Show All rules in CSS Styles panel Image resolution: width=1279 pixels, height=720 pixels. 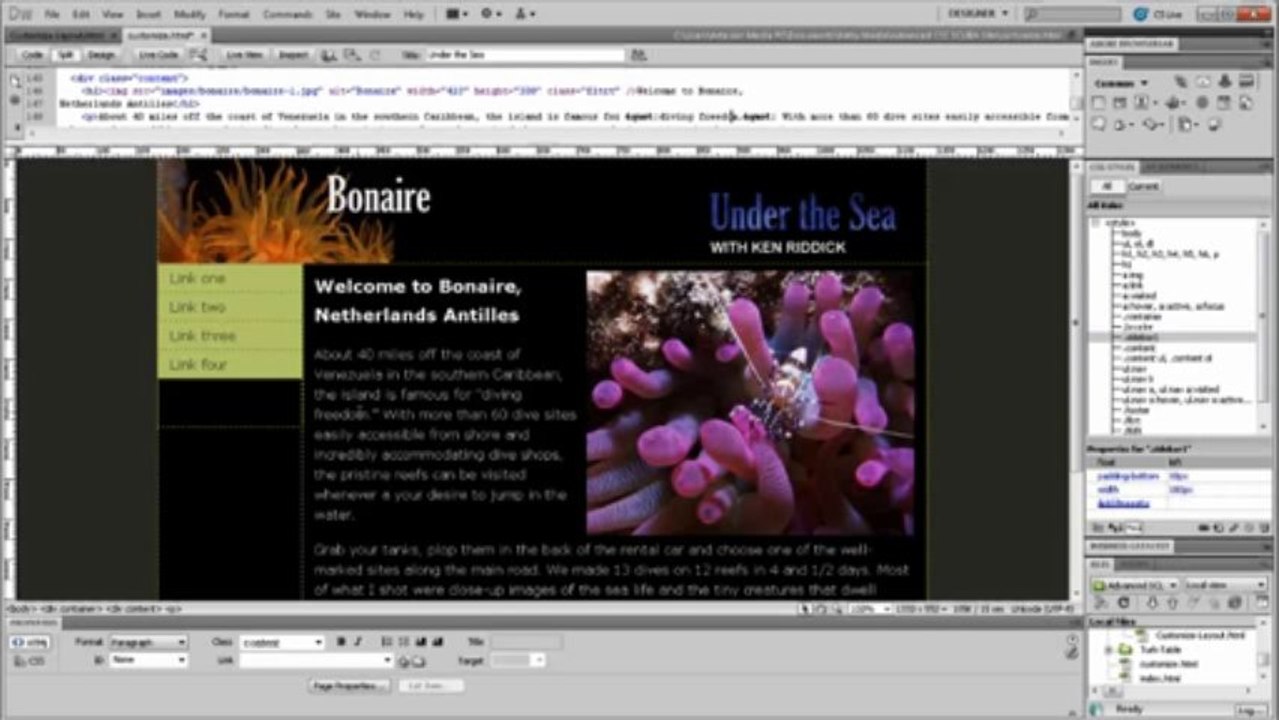pyautogui.click(x=1107, y=186)
